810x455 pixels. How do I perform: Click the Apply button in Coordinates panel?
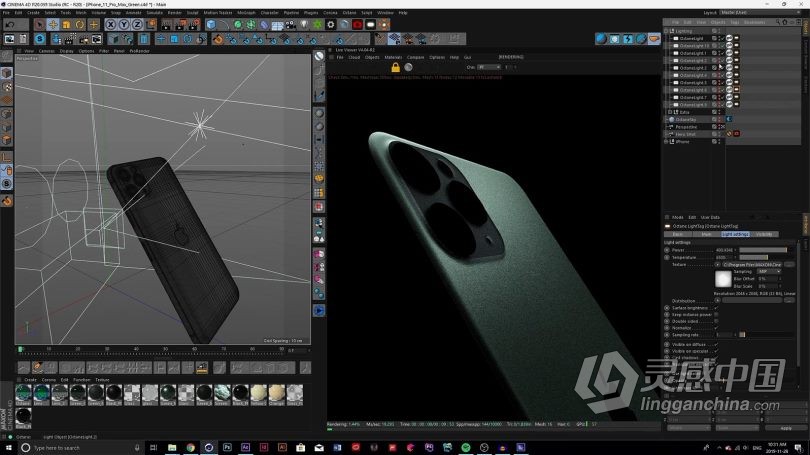pos(786,428)
